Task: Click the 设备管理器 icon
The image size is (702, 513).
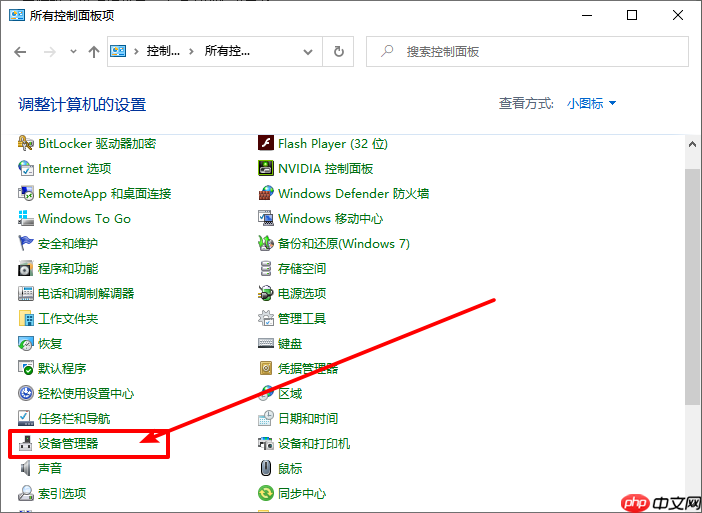Action: click(26, 444)
